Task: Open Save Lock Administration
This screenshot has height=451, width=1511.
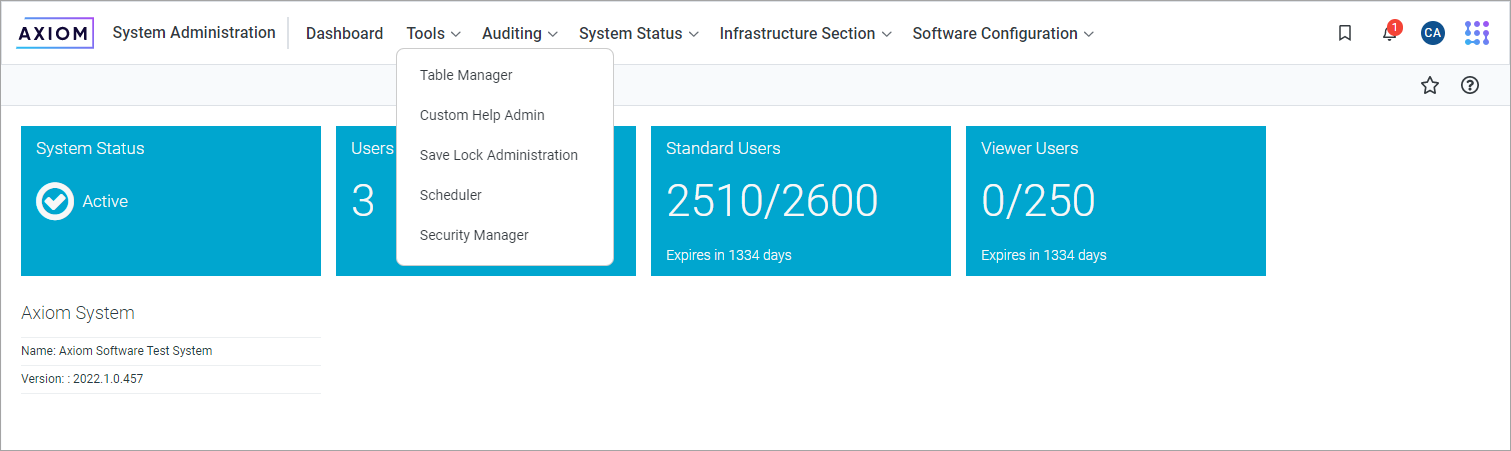Action: tap(498, 155)
